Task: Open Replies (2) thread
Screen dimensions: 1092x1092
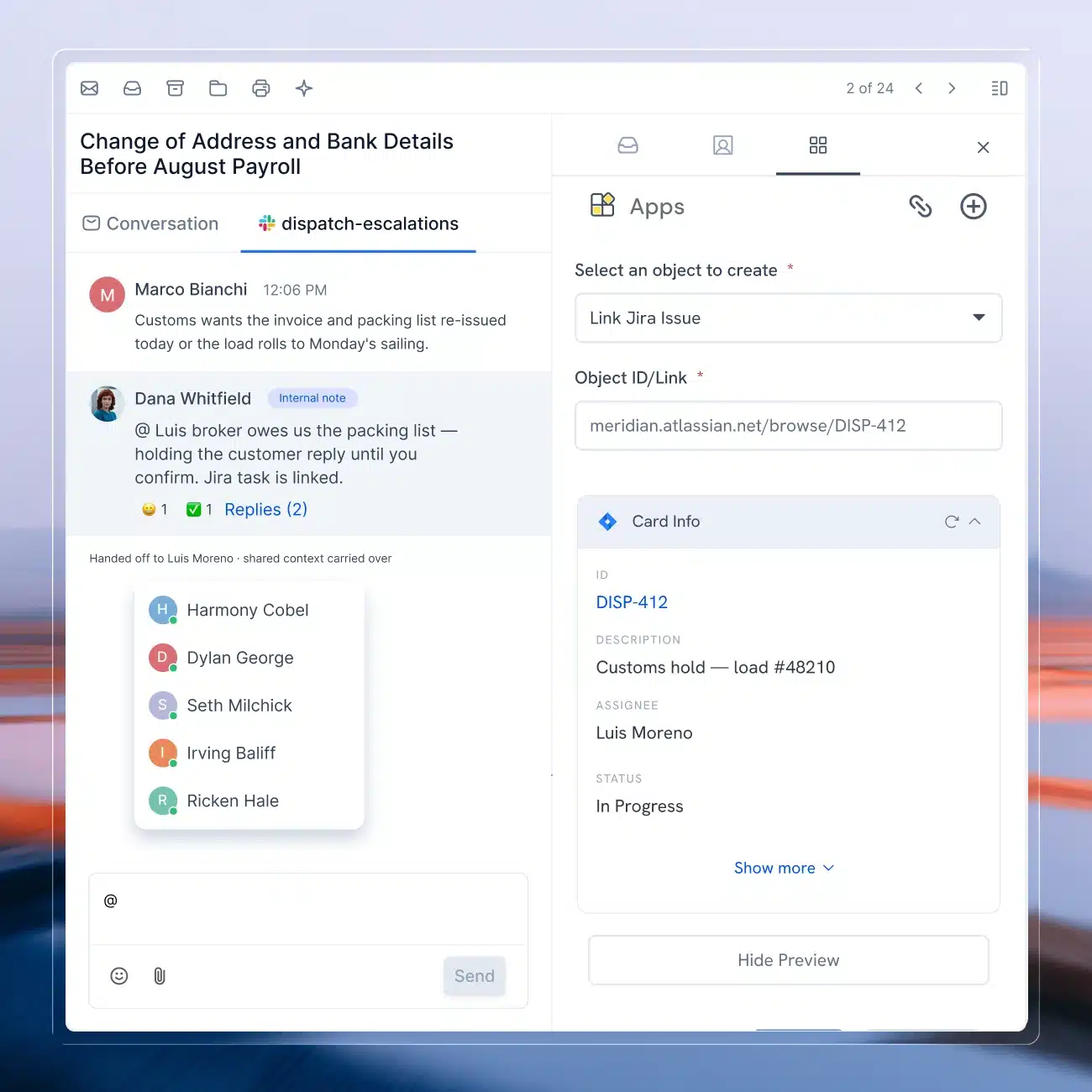Action: [266, 510]
